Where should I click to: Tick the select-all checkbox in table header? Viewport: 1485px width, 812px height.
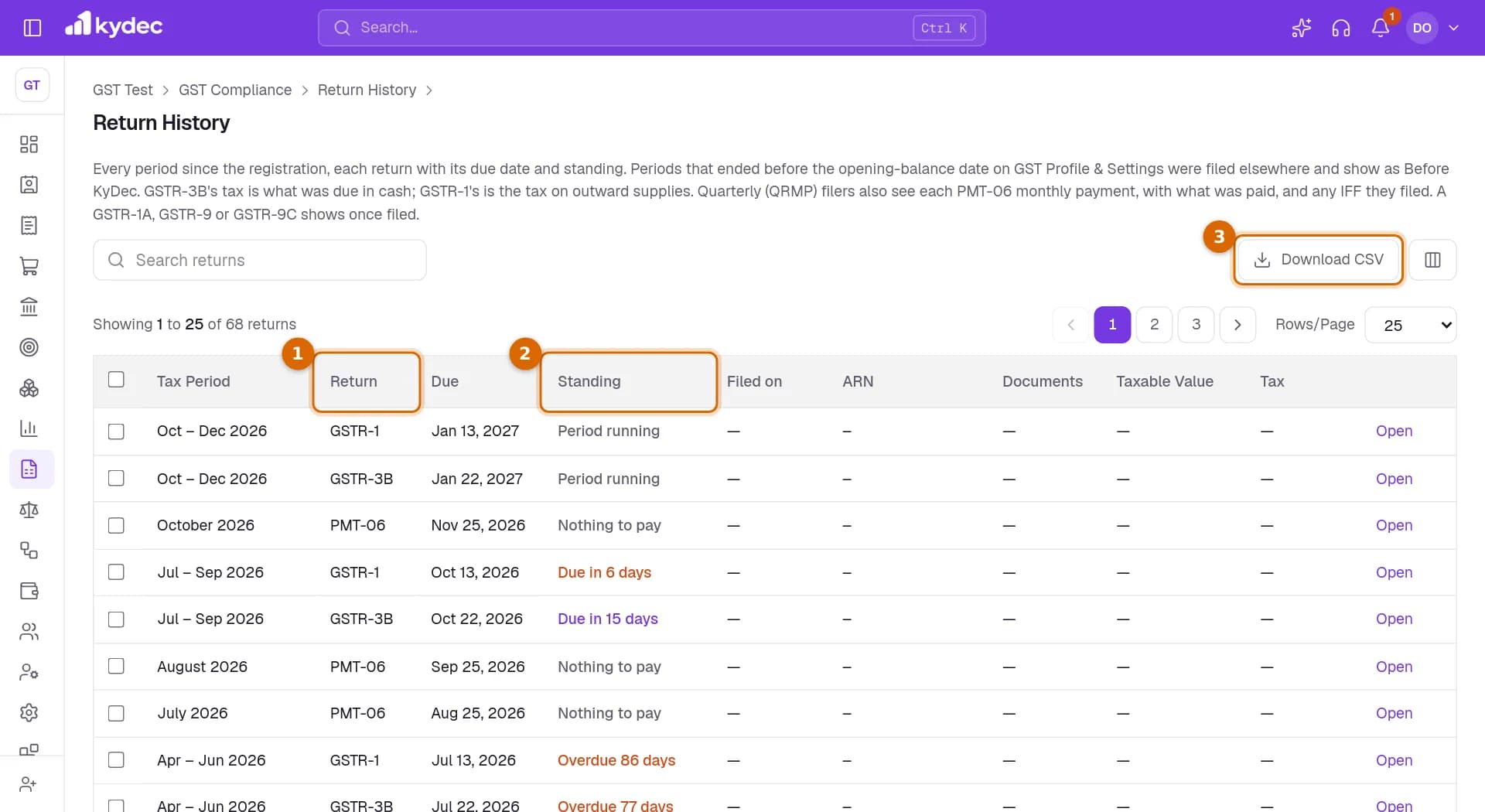point(116,380)
